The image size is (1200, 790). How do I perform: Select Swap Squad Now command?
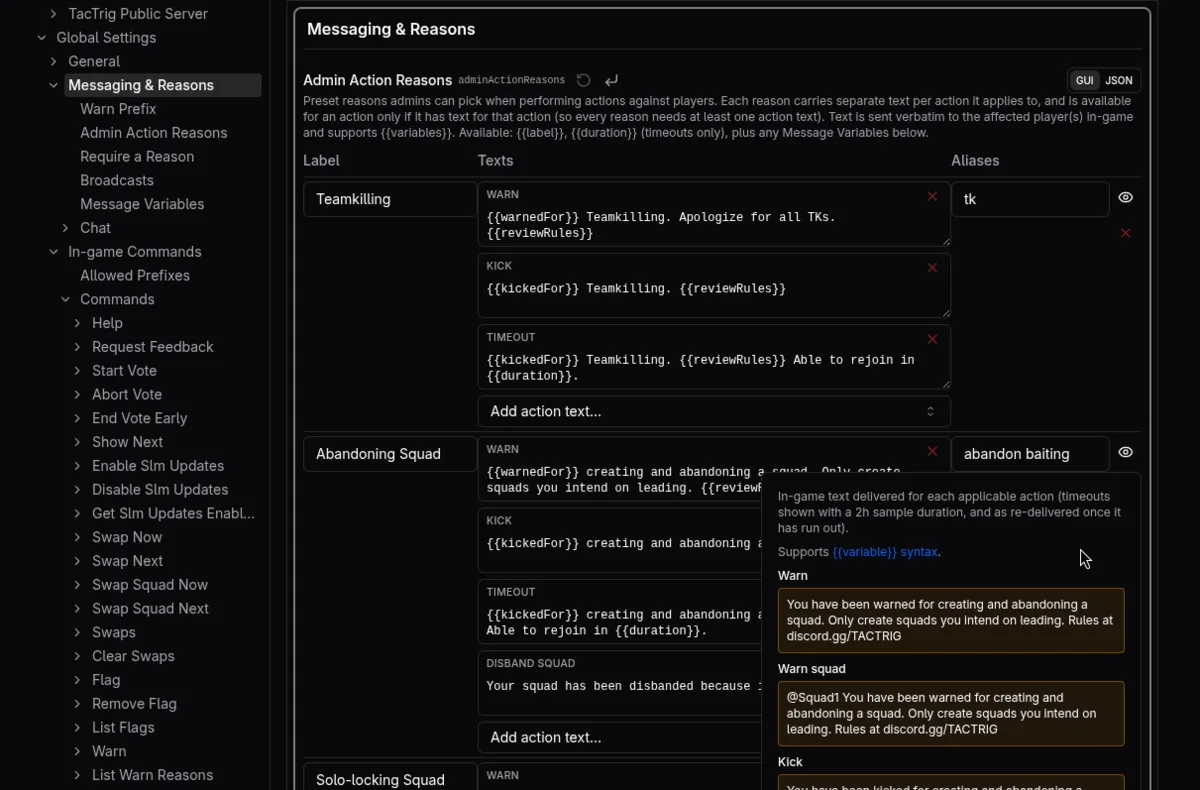pyautogui.click(x=150, y=585)
